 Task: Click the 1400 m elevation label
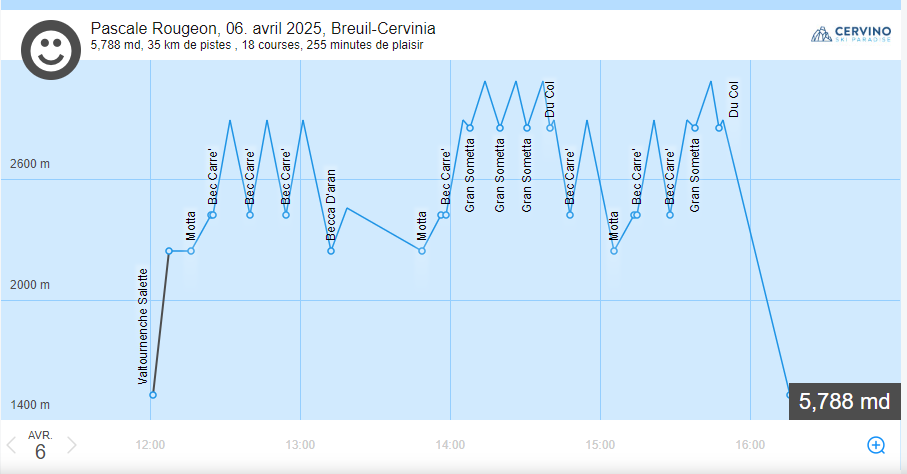point(31,405)
